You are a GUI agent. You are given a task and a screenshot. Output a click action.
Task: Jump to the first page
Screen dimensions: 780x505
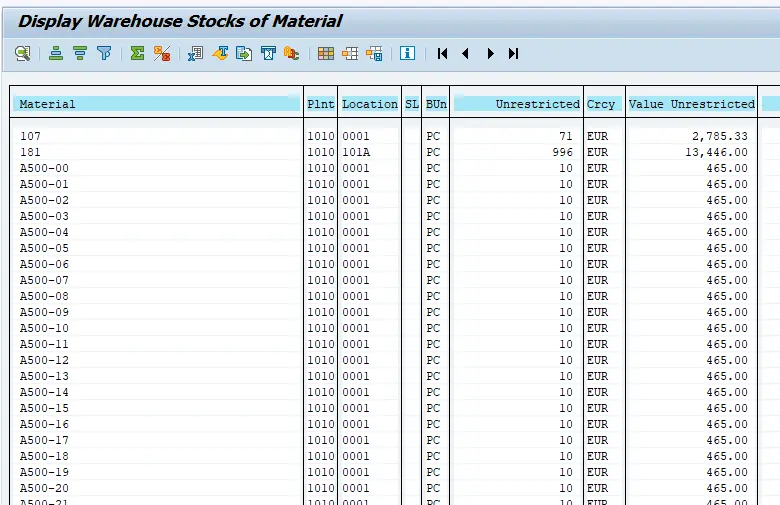click(442, 54)
